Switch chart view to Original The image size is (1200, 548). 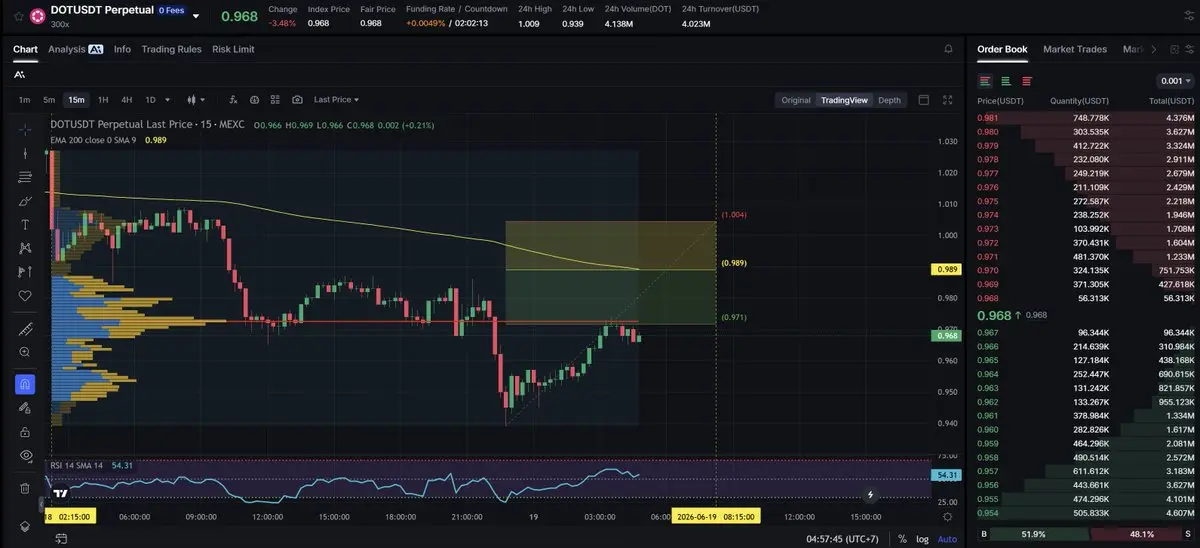796,100
